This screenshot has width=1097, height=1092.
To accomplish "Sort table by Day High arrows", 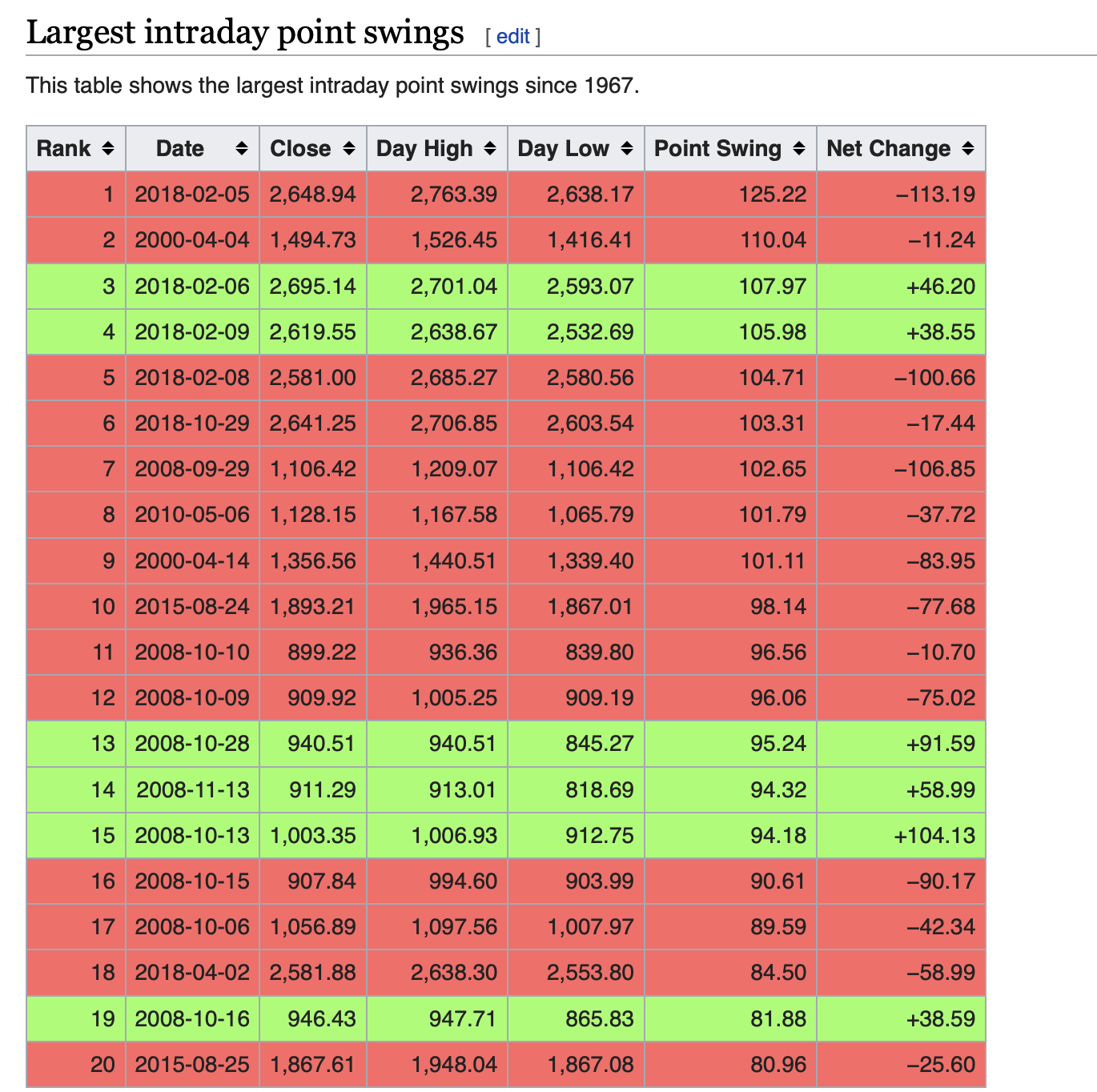I will click(490, 149).
